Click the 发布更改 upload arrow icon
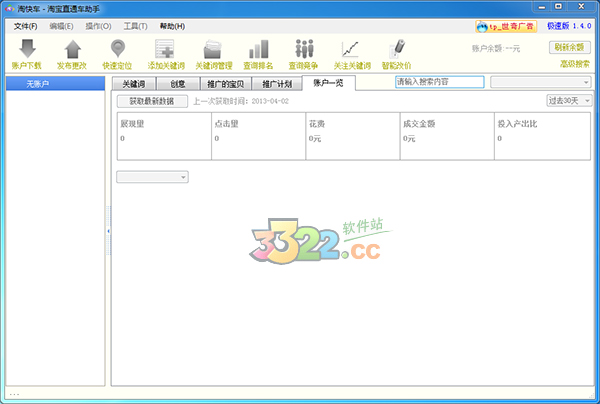Image resolution: width=600 pixels, height=404 pixels. pos(72,49)
